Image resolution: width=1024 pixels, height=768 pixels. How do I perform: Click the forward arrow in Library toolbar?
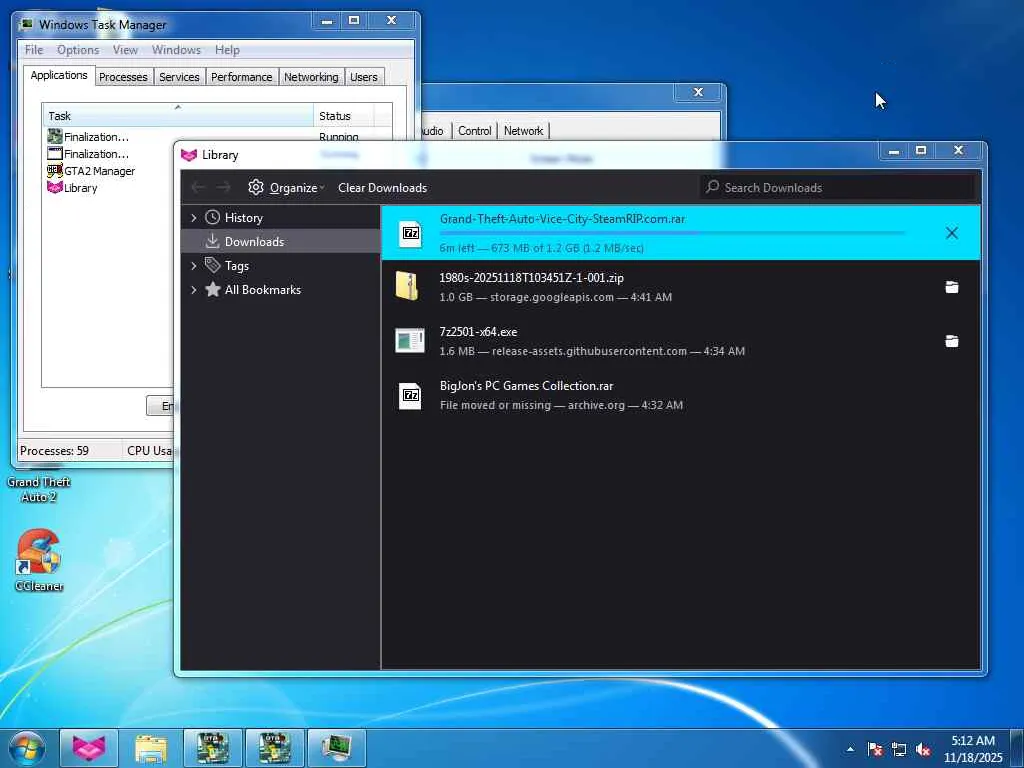[x=223, y=187]
